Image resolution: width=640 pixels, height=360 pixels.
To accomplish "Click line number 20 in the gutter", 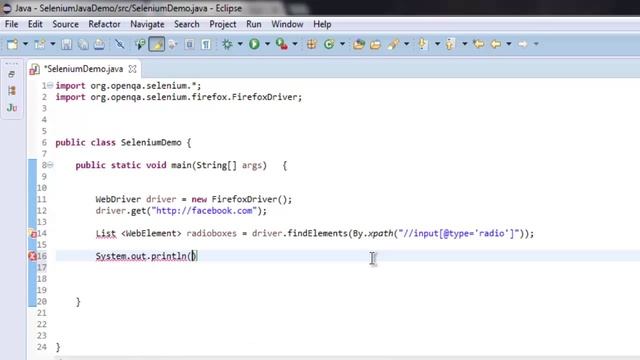I will (42, 302).
